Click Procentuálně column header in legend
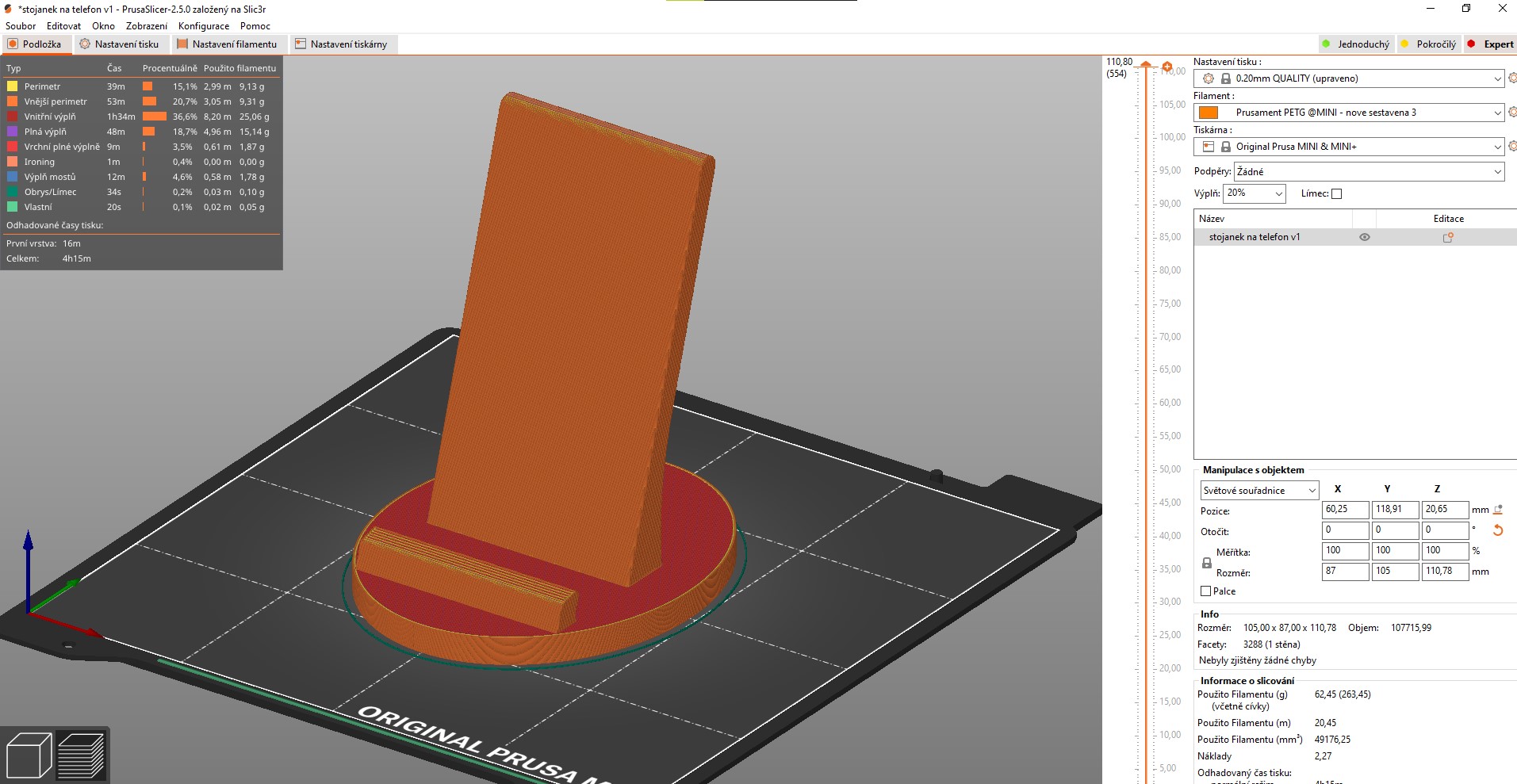 (170, 68)
